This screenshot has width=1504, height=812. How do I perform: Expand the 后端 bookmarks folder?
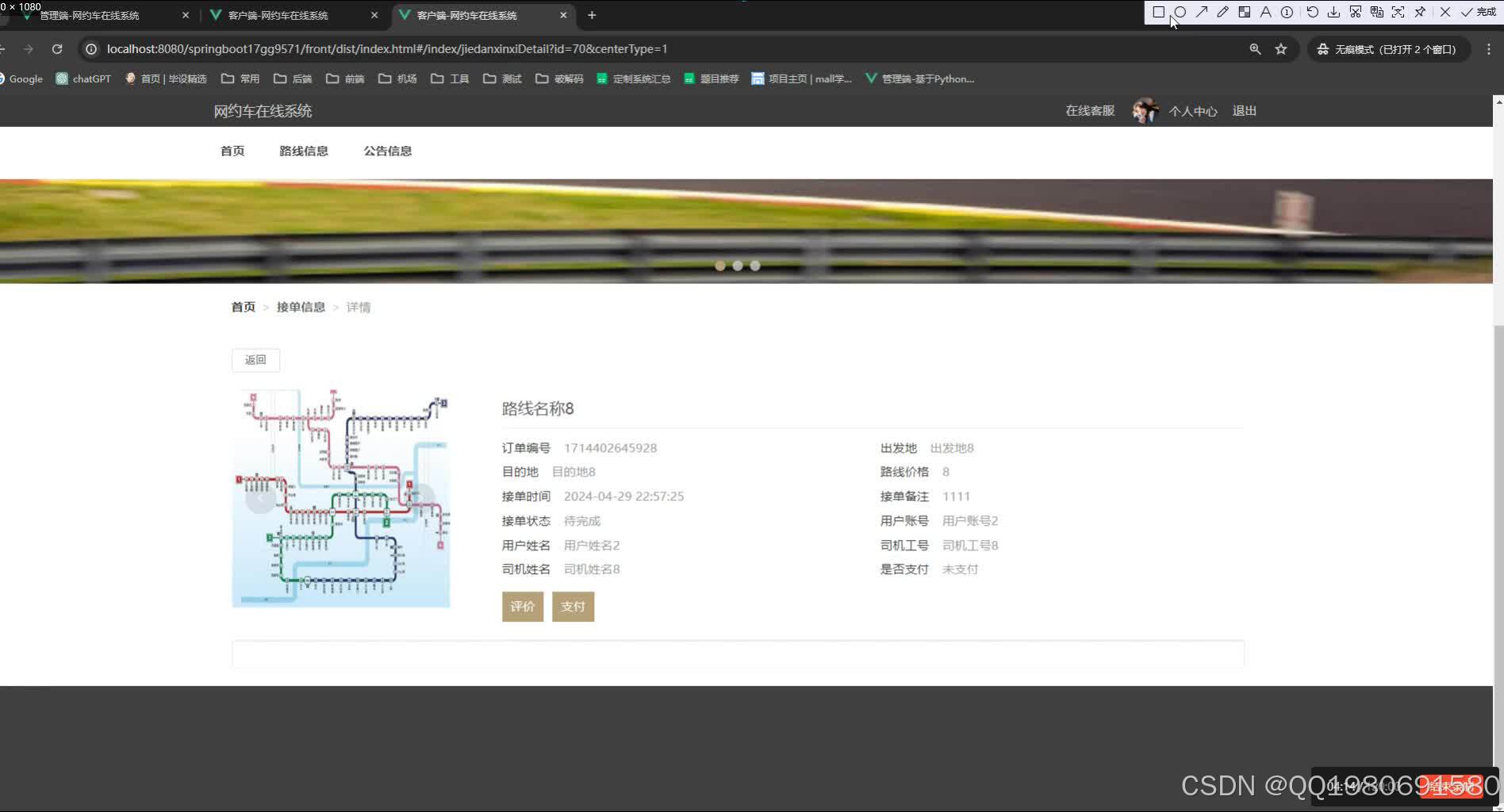pyautogui.click(x=293, y=79)
